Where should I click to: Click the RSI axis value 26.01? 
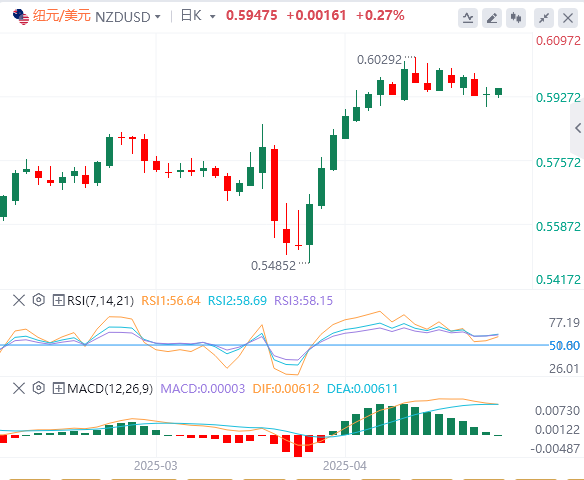pos(564,369)
